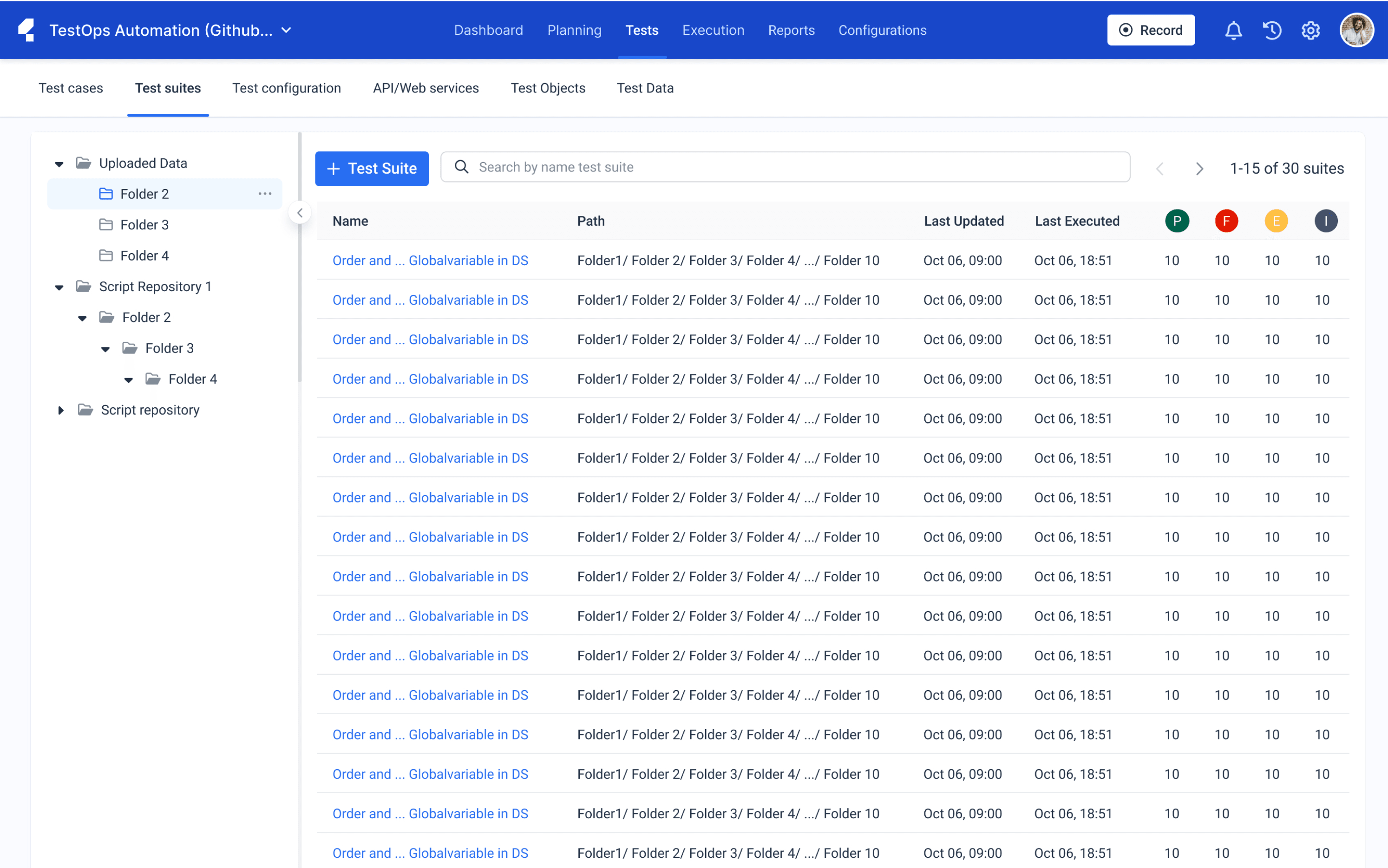
Task: Sort by the Last Updated column header
Action: pyautogui.click(x=964, y=221)
